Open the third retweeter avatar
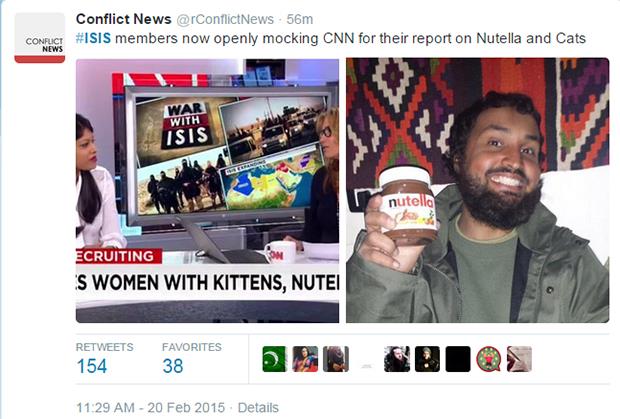 coord(336,359)
